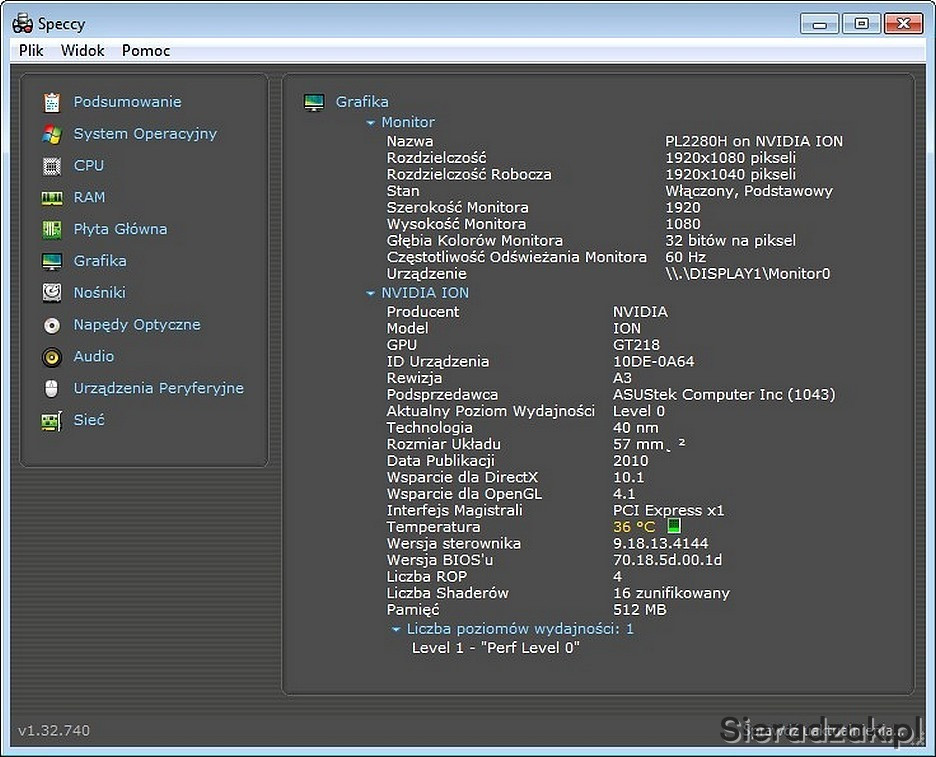Open the Plik menu
Image resolution: width=936 pixels, height=757 pixels.
coord(31,51)
